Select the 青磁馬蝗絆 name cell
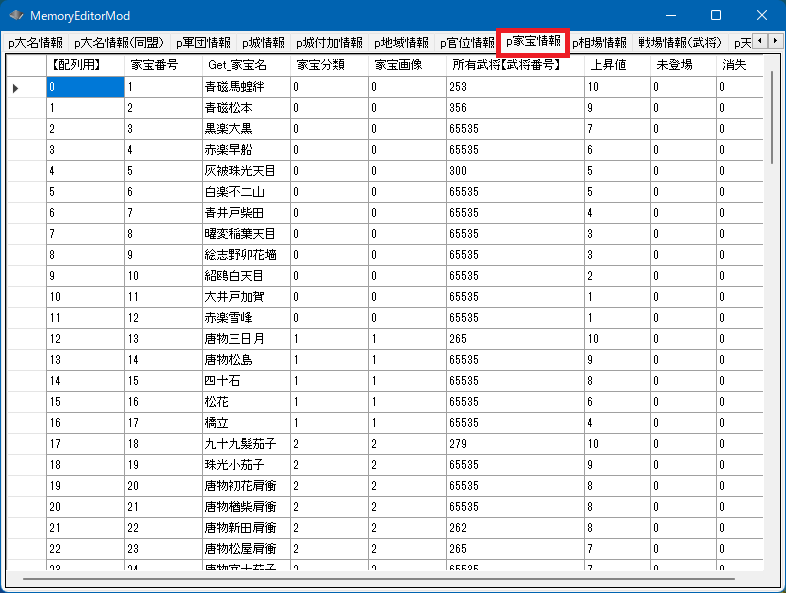786x593 pixels. click(x=244, y=87)
